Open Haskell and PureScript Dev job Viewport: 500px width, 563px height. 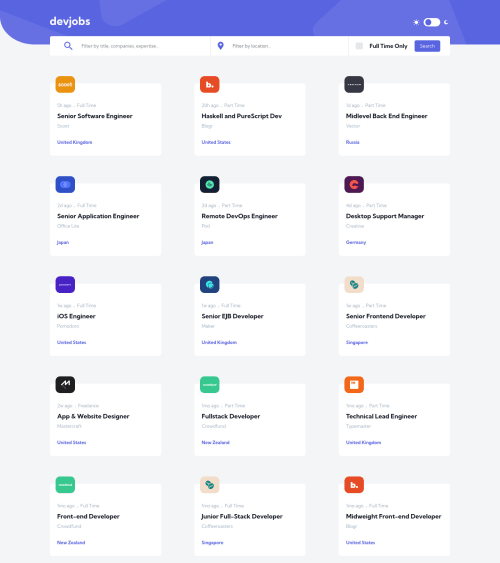coord(242,116)
